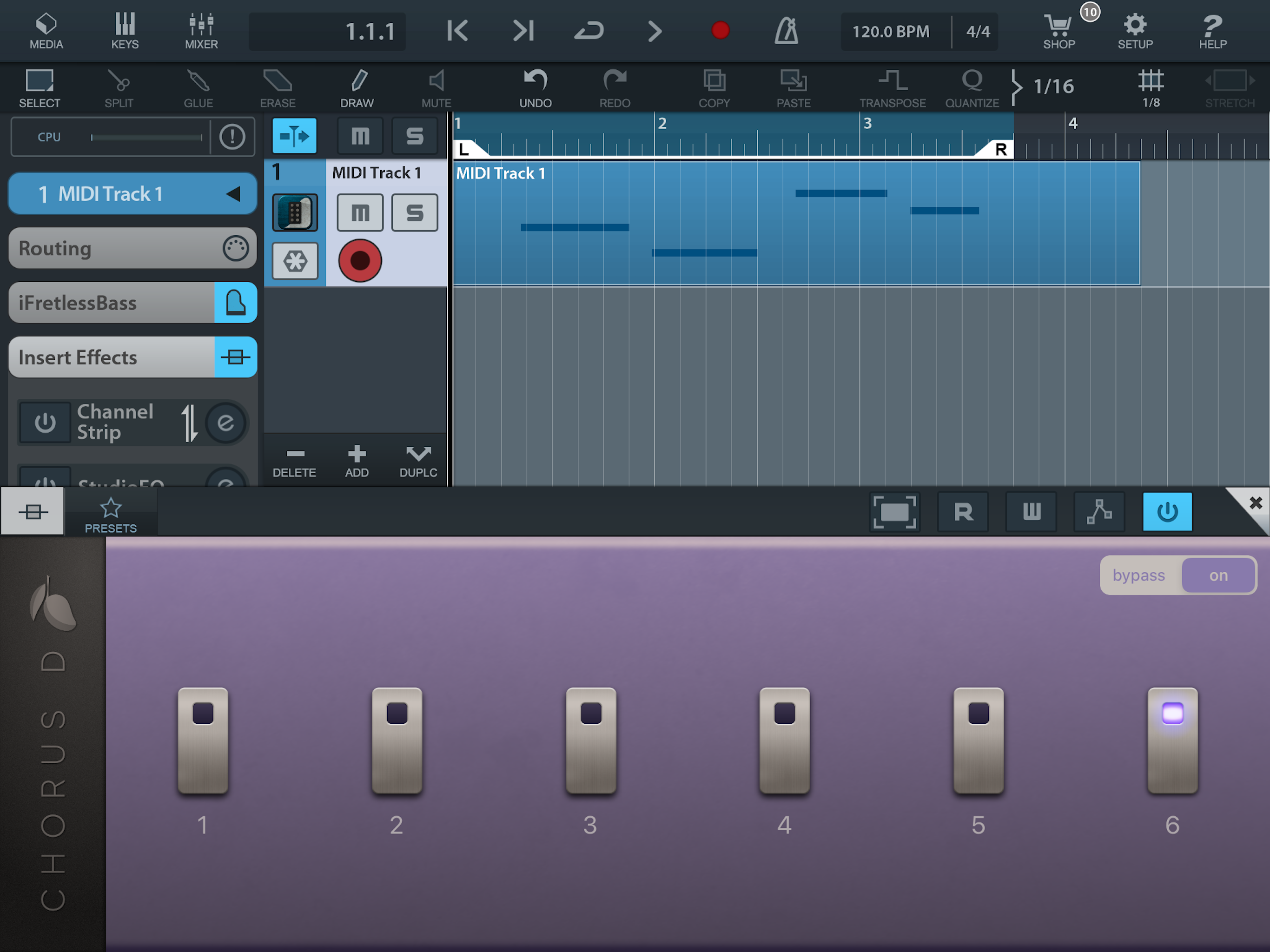Toggle cycle loop playback

click(589, 30)
